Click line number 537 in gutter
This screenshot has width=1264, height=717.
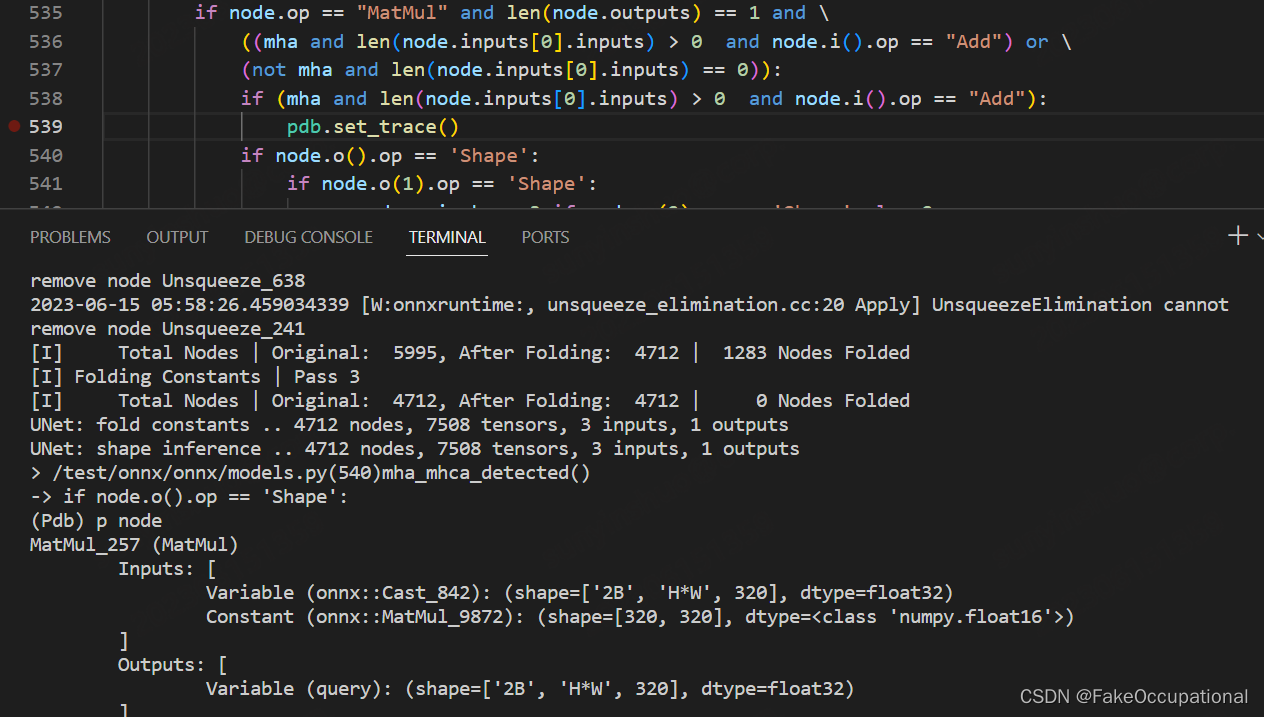tap(46, 70)
